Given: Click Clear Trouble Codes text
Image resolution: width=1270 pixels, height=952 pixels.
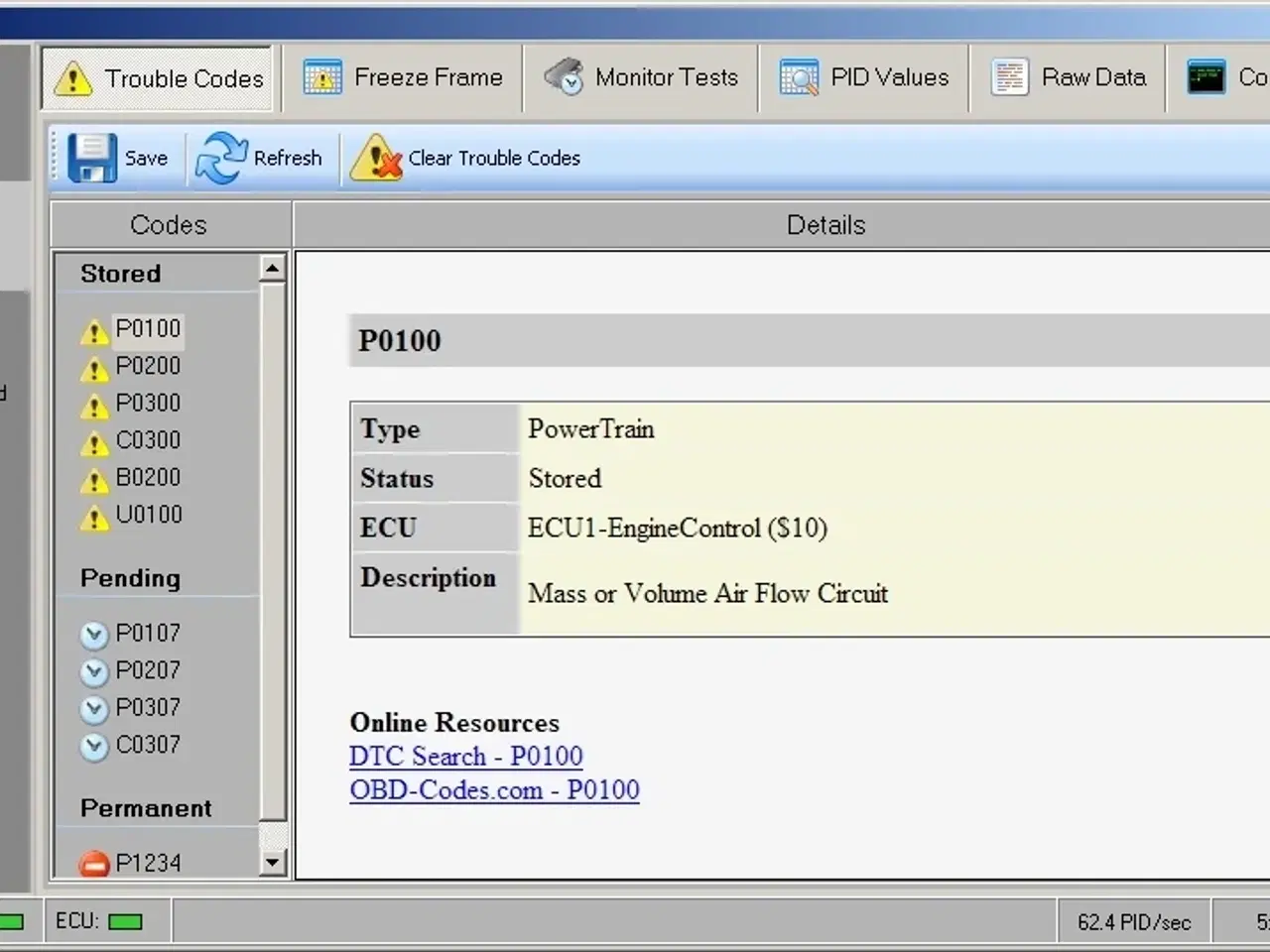Looking at the screenshot, I should coord(494,158).
